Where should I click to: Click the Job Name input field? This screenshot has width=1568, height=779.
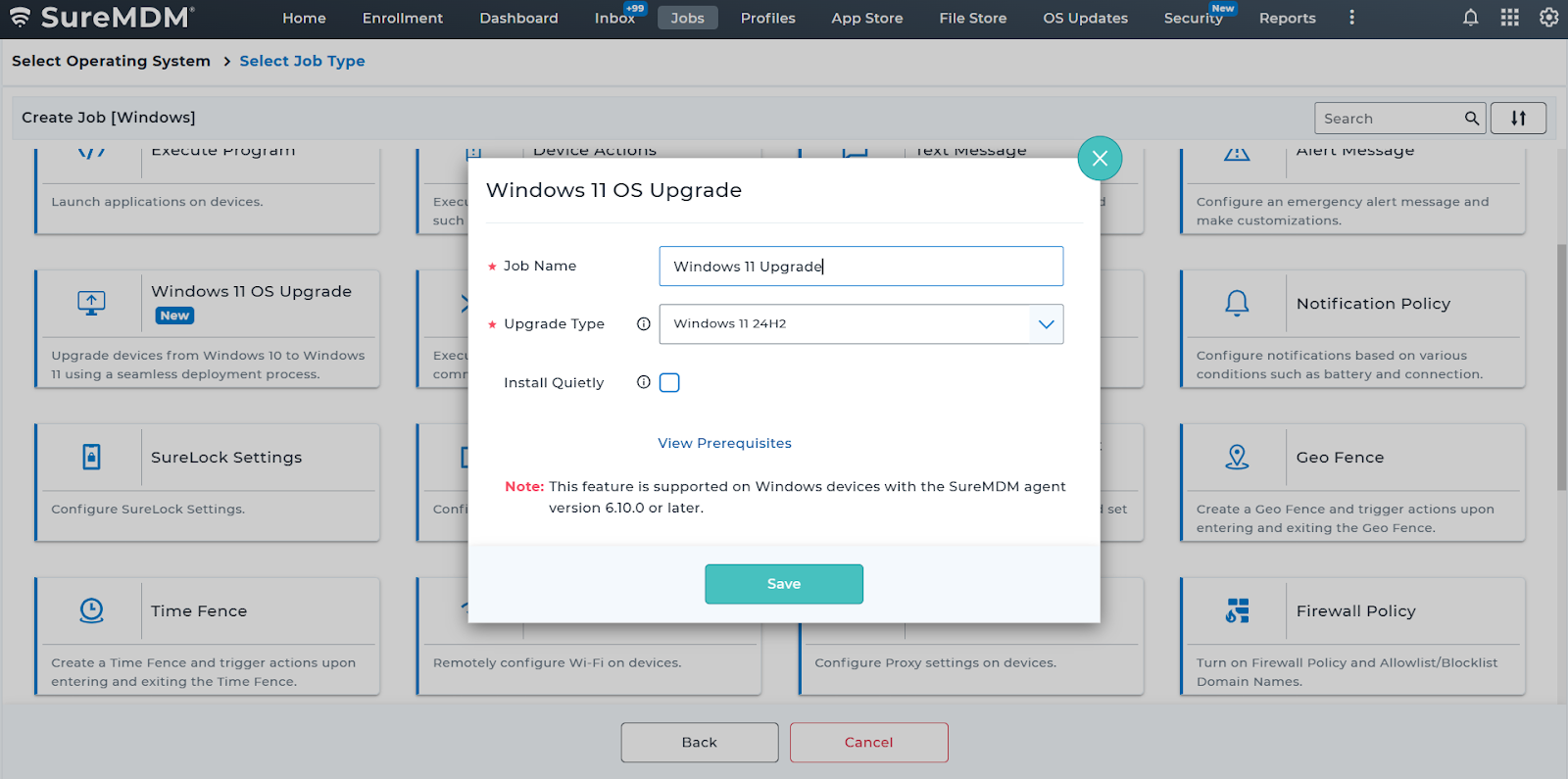pos(860,266)
